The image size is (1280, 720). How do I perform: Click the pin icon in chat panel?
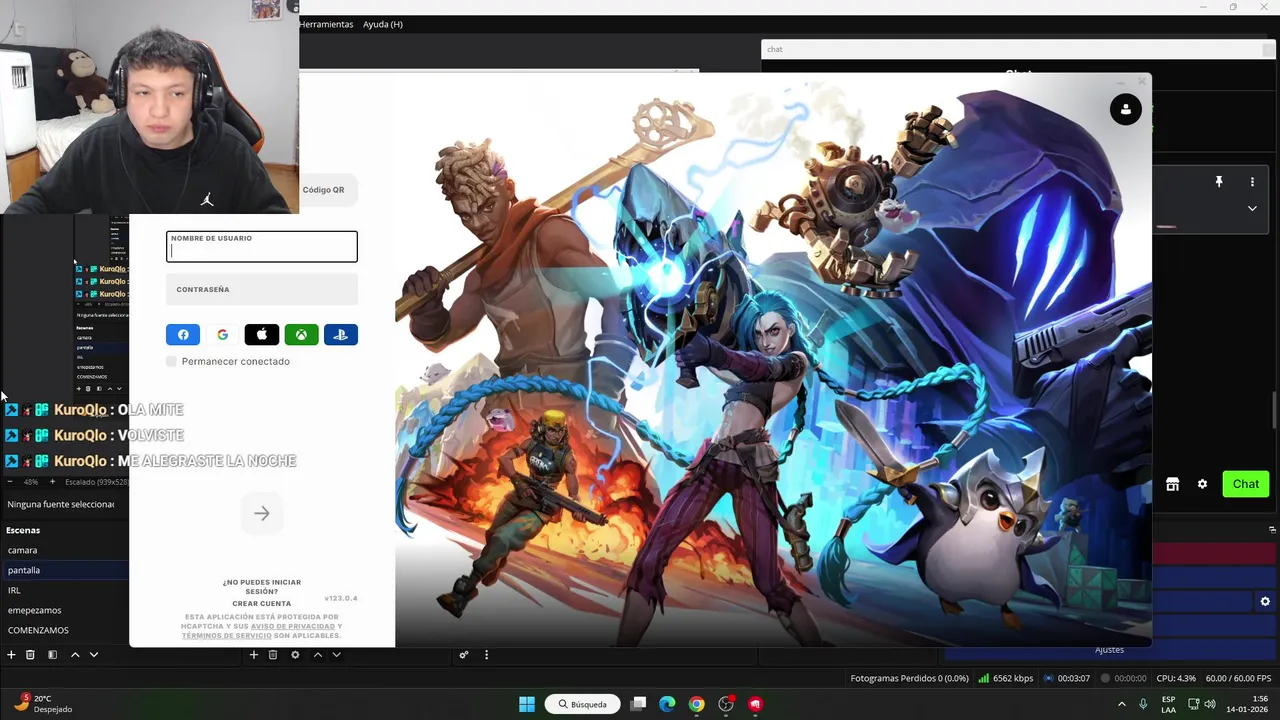tap(1219, 182)
